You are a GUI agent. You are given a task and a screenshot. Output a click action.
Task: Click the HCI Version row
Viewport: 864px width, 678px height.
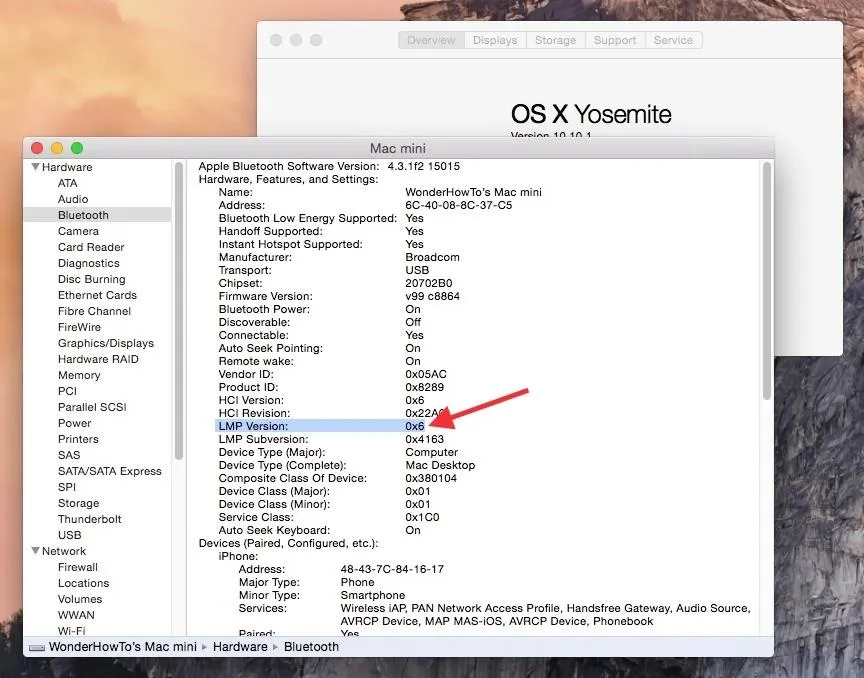[x=322, y=400]
